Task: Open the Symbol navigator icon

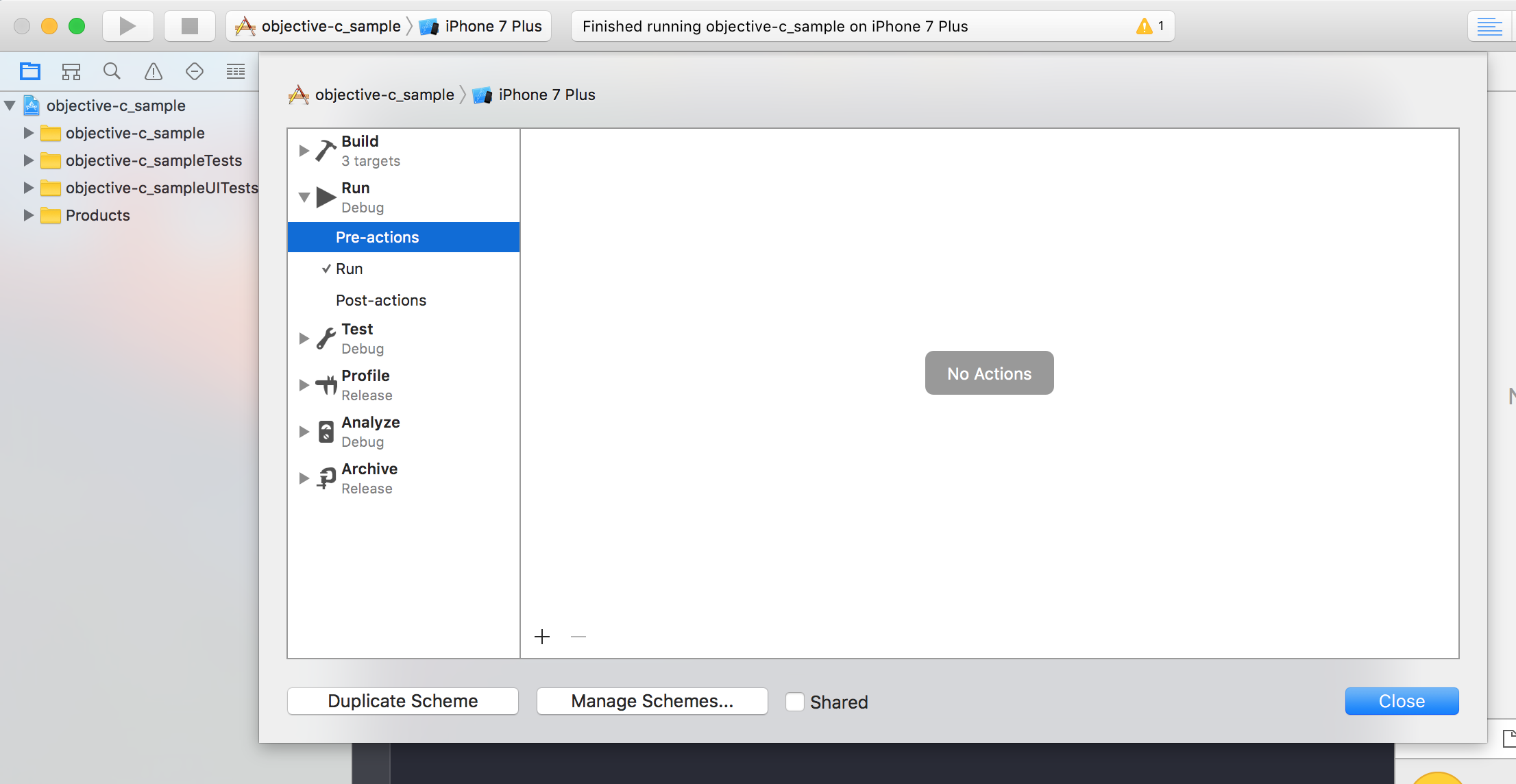Action: click(71, 71)
